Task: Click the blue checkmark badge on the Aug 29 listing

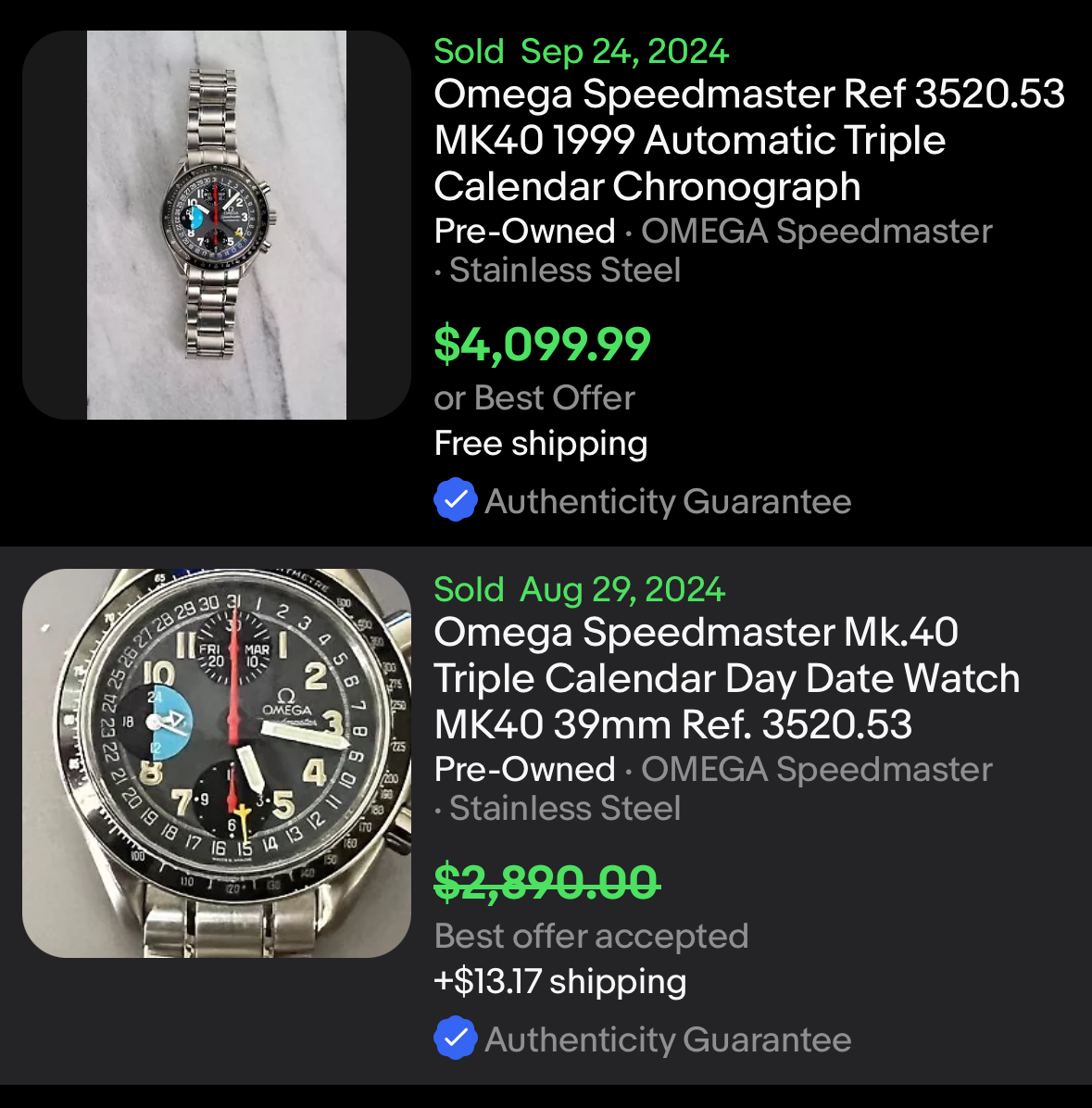Action: (455, 1039)
